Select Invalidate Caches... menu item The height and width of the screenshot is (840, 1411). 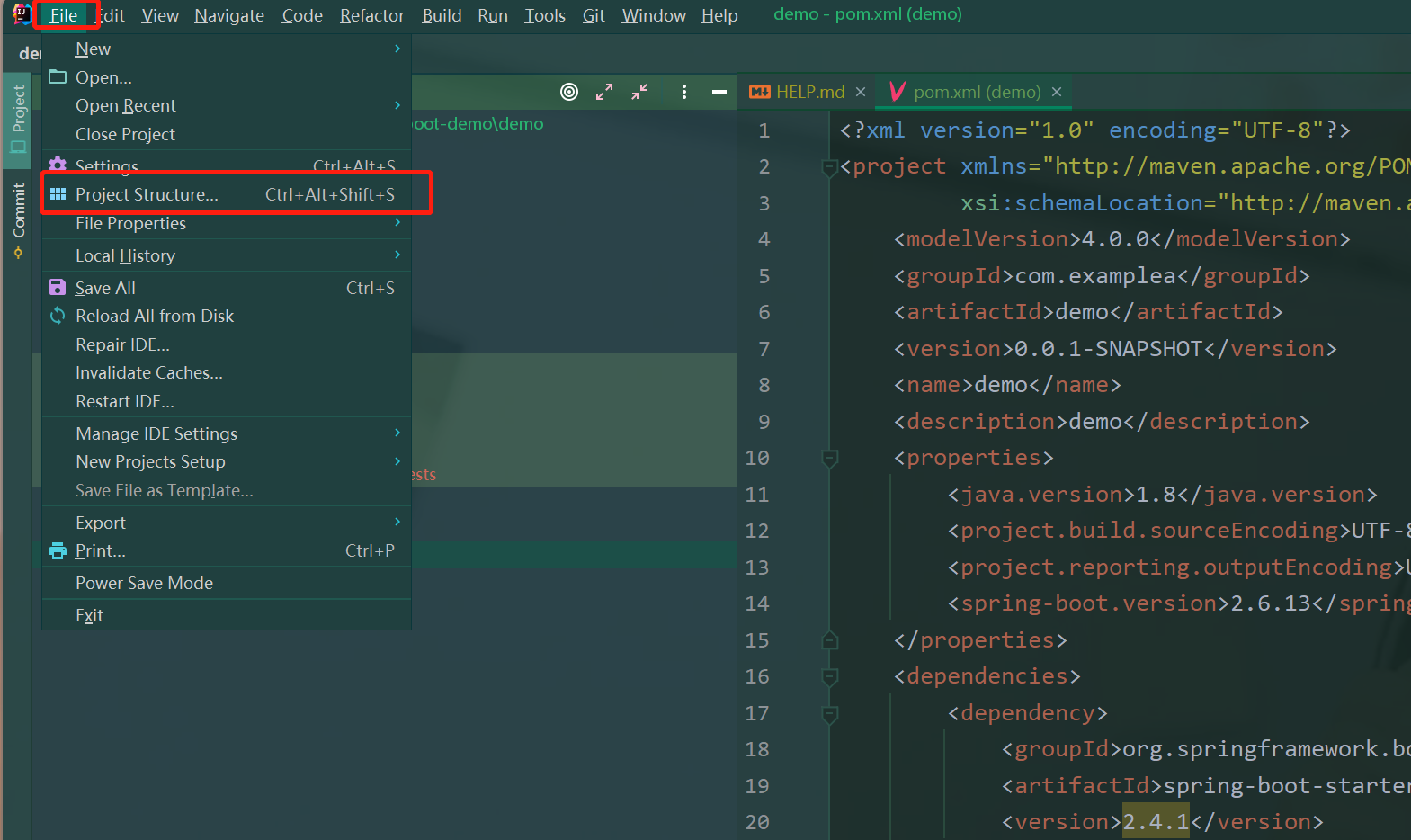(227, 372)
